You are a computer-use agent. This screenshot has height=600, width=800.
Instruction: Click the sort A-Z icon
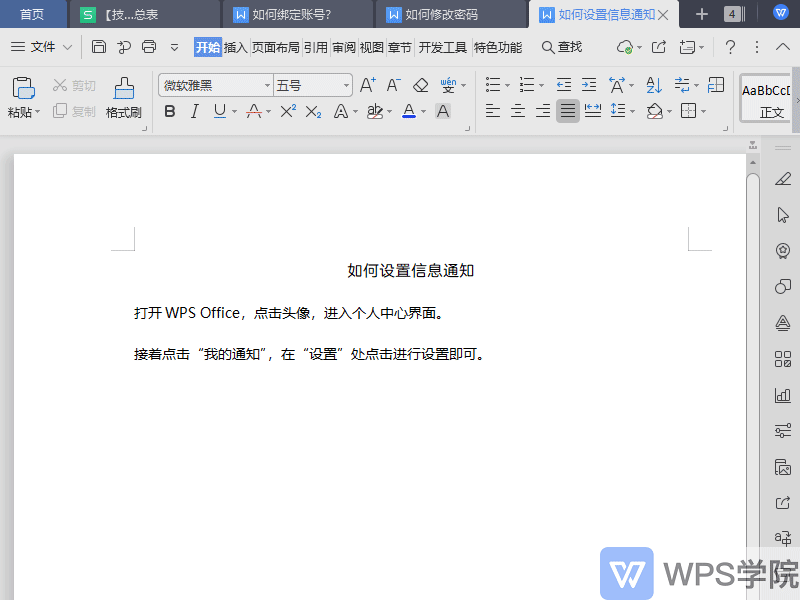654,85
